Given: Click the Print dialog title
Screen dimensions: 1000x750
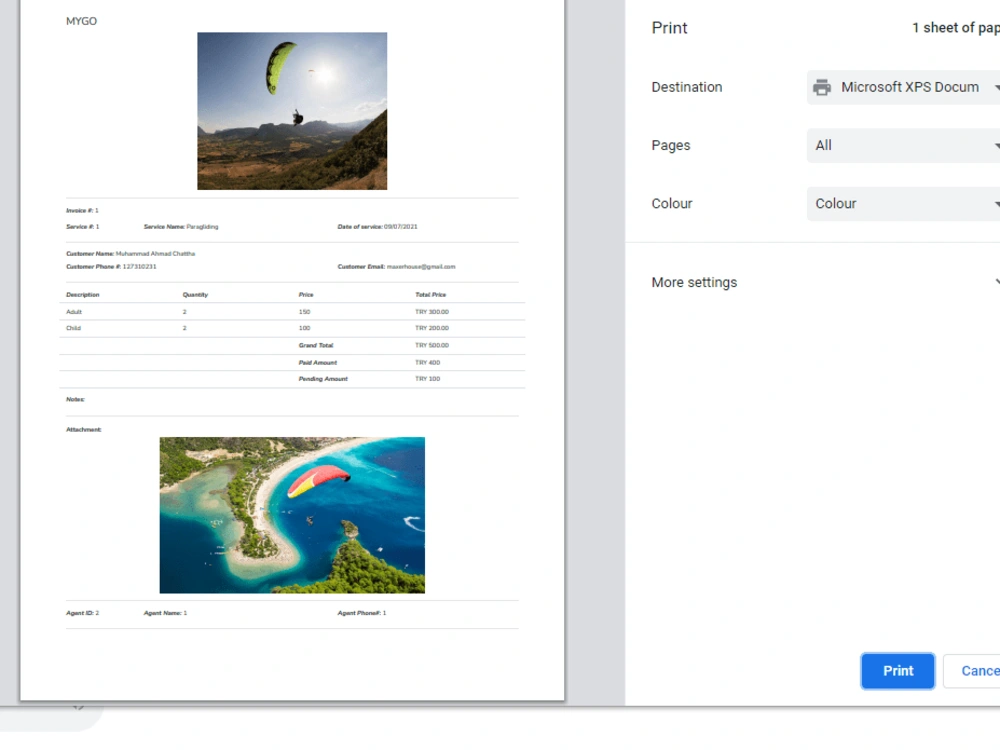Looking at the screenshot, I should 669,28.
